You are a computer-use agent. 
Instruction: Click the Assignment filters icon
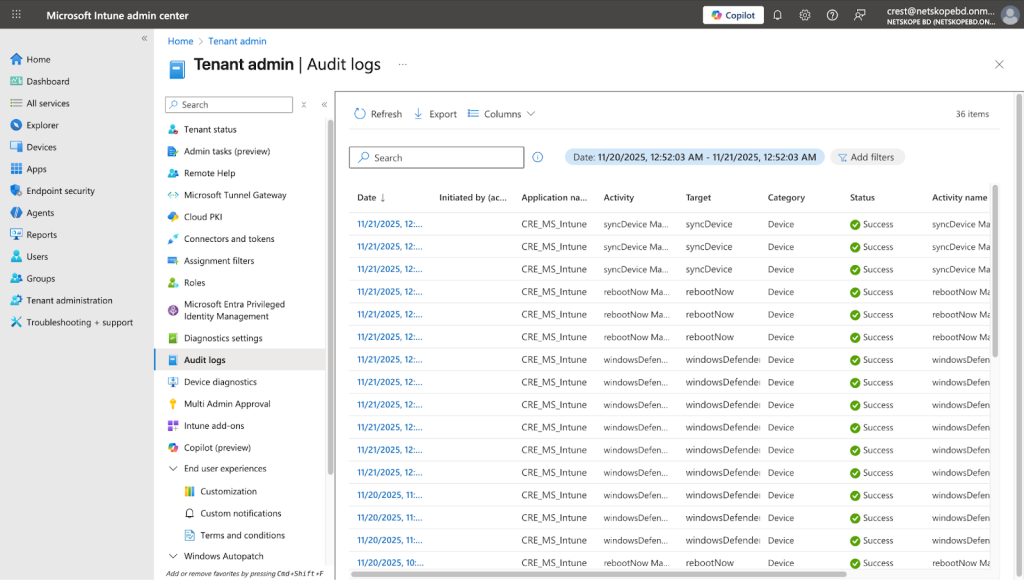pos(173,261)
